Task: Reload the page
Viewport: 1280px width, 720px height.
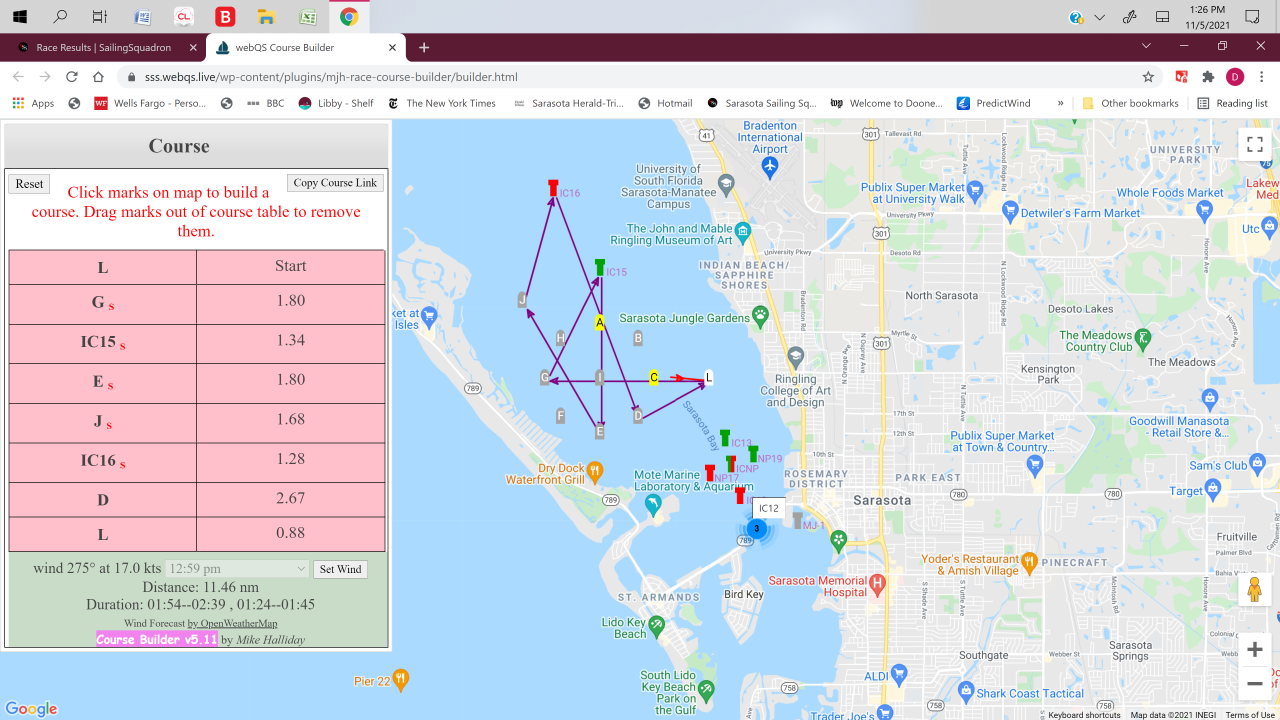Action: (x=72, y=77)
